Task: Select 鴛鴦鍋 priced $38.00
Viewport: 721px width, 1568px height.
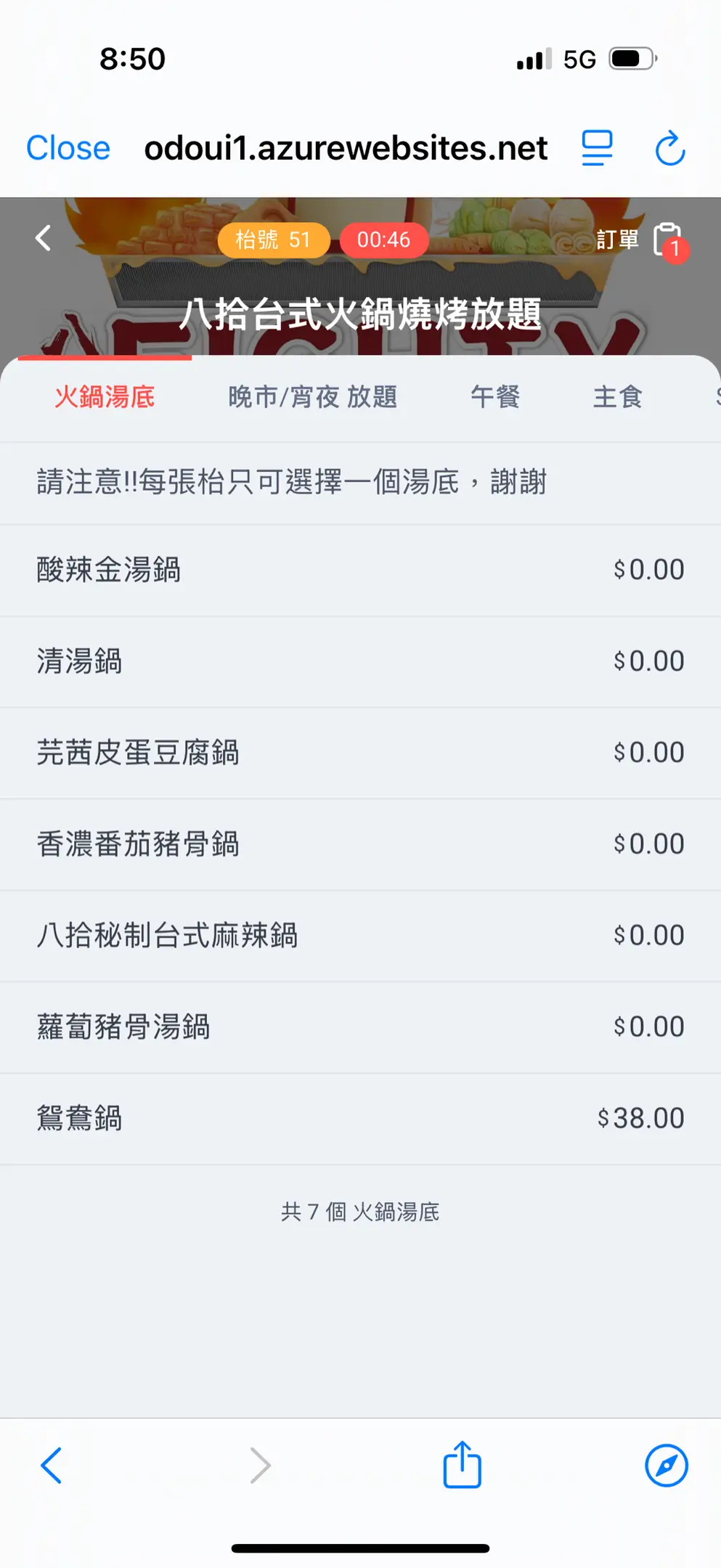Action: 360,1119
